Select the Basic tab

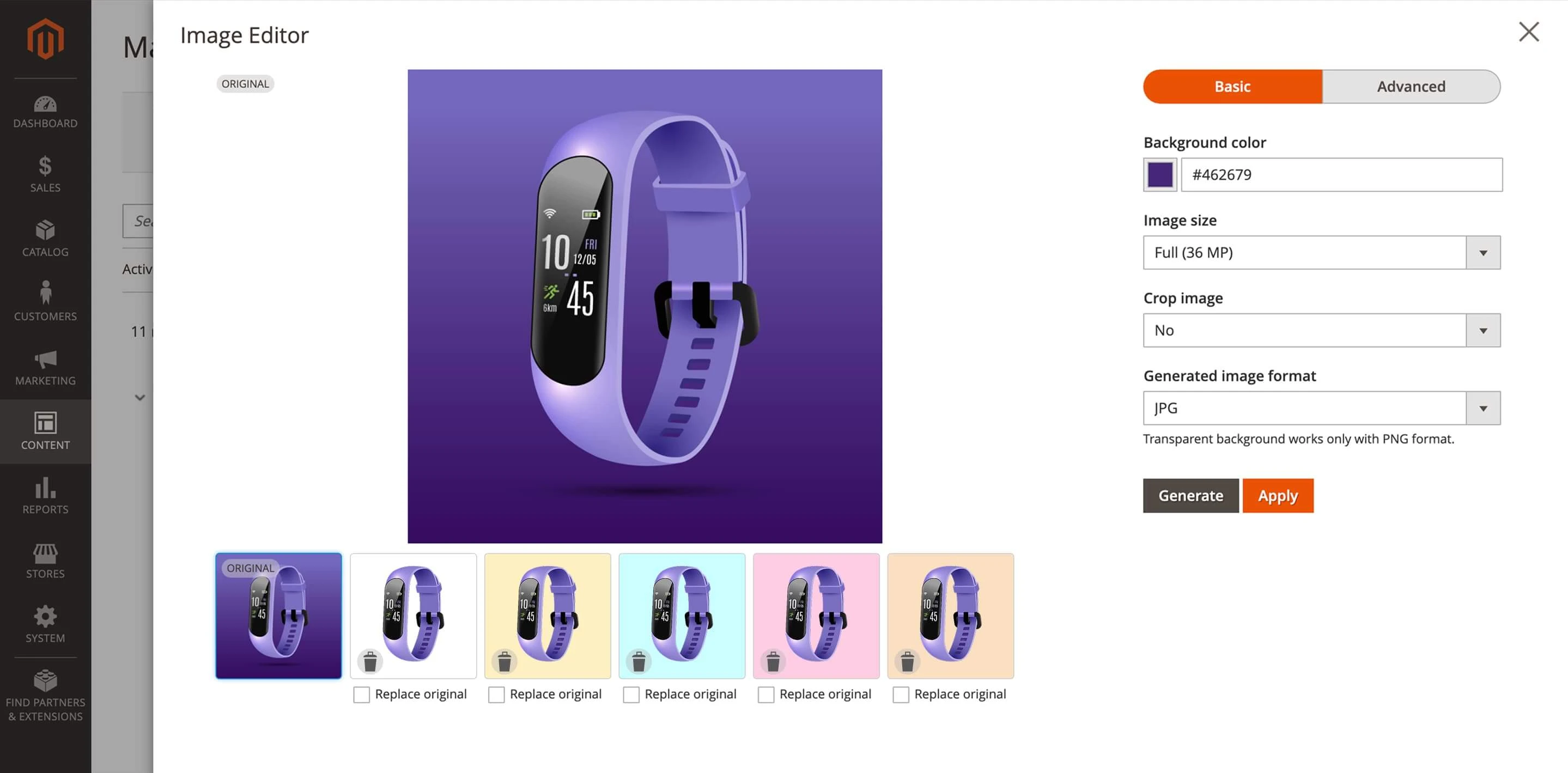[1232, 87]
